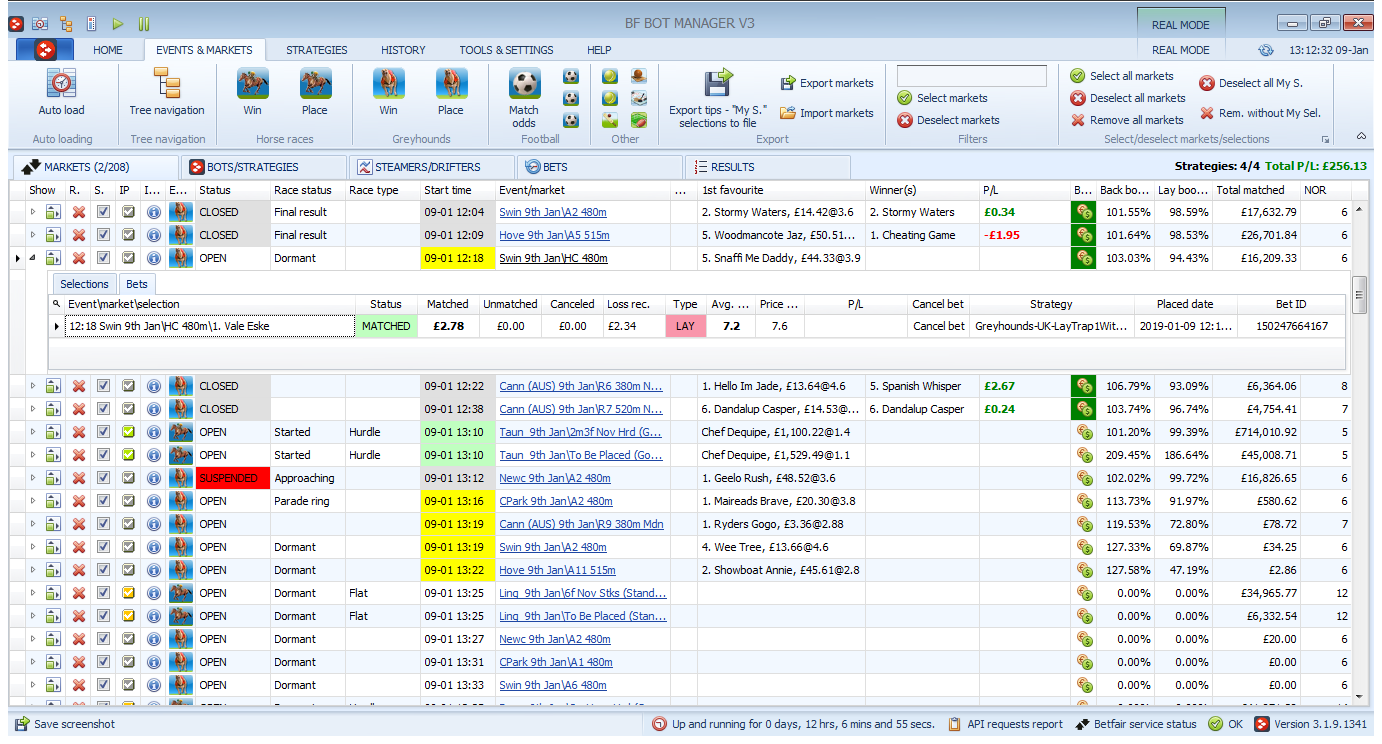Screen dimensions: 1382x744
Task: Click Export tips My S. selections to file
Action: (718, 98)
